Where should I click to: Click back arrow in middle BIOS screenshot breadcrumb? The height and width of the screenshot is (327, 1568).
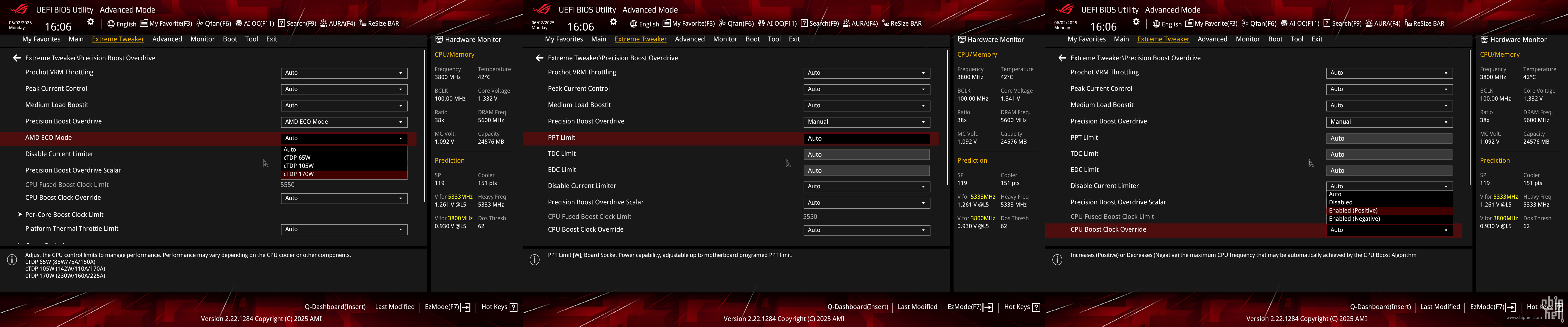(x=539, y=58)
